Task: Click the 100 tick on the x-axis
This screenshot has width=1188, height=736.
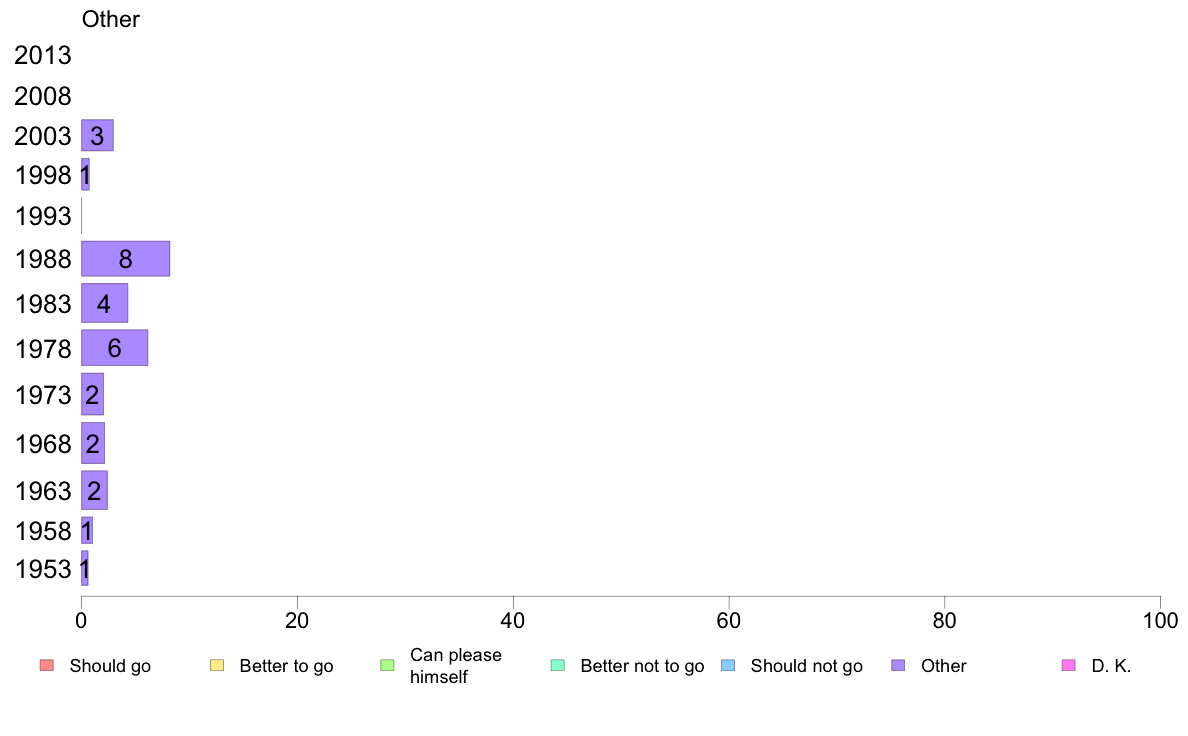Action: pos(1160,621)
